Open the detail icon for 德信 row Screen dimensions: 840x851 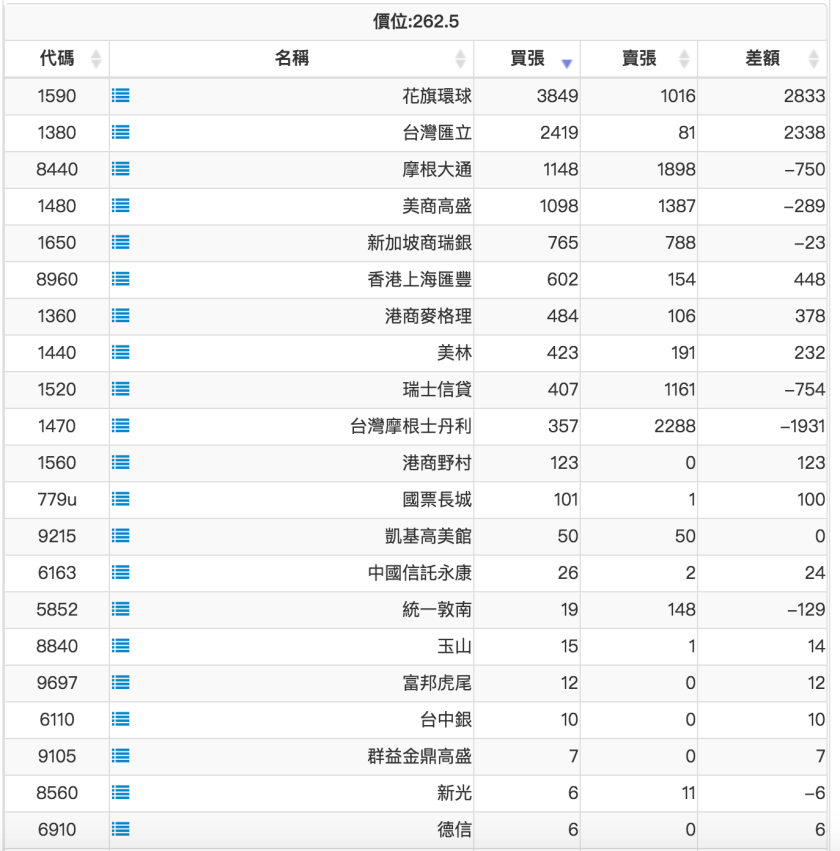(x=120, y=829)
